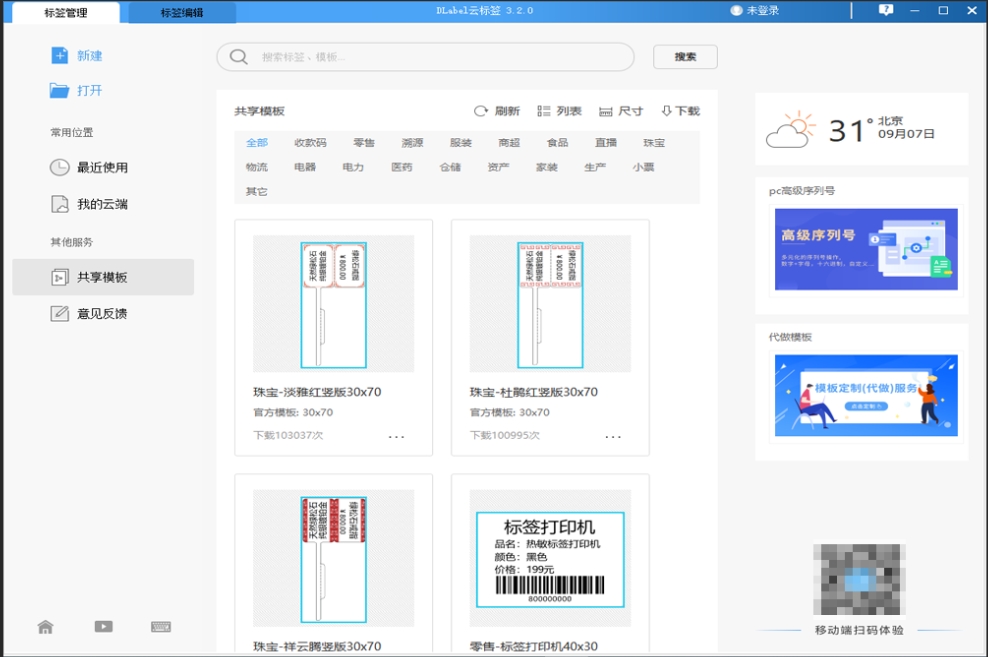This screenshot has width=988, height=657.
Task: Open the 珠宝-淡雅红竖版30x70 template thumbnail
Action: [x=333, y=304]
